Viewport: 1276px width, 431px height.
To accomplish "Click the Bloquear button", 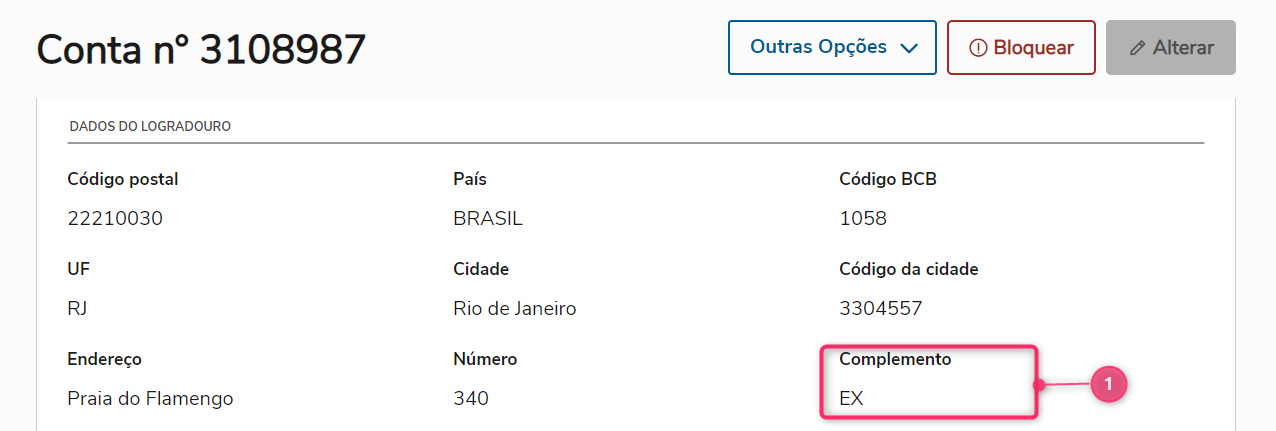I will pyautogui.click(x=1021, y=47).
